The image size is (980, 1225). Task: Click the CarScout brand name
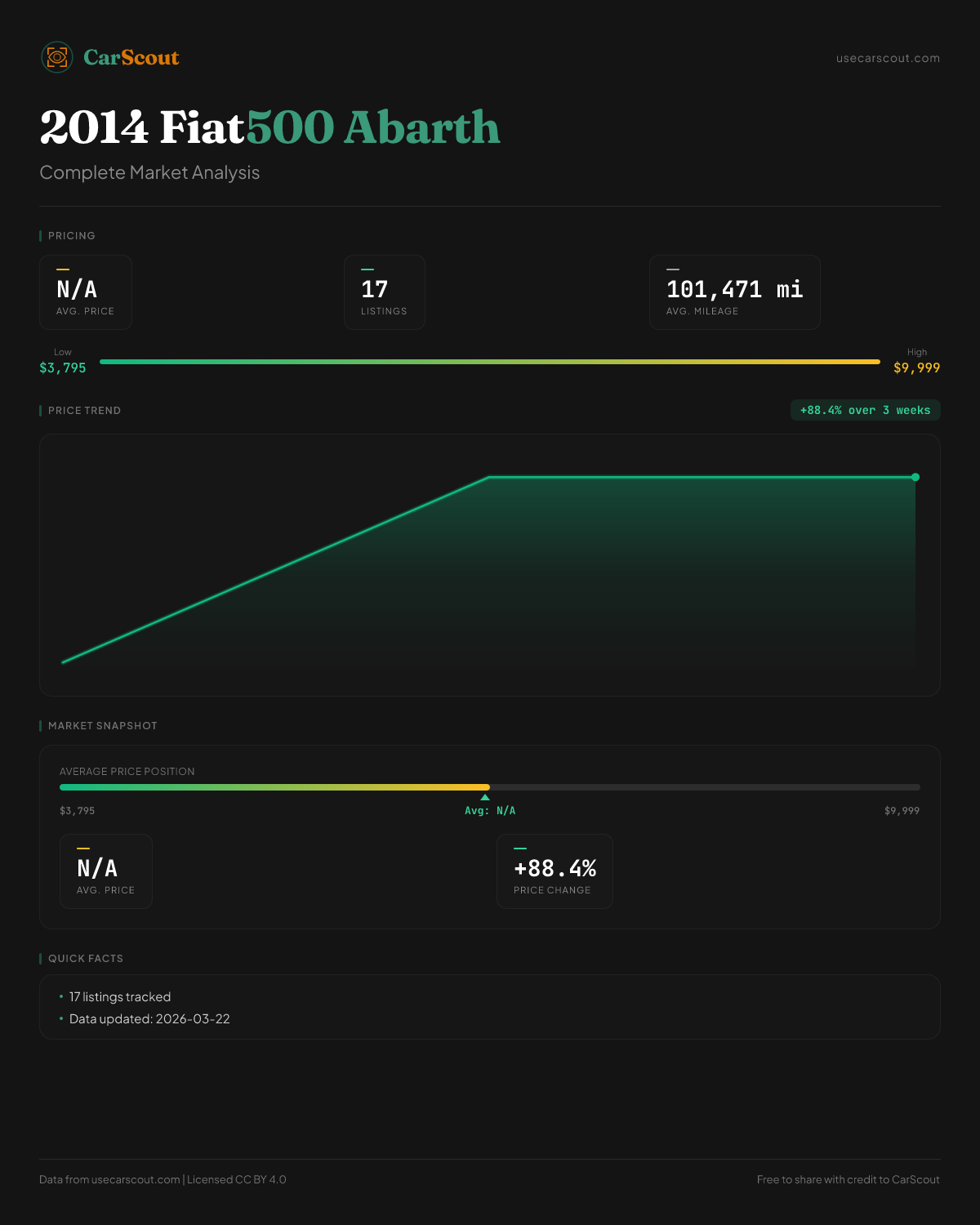[131, 58]
